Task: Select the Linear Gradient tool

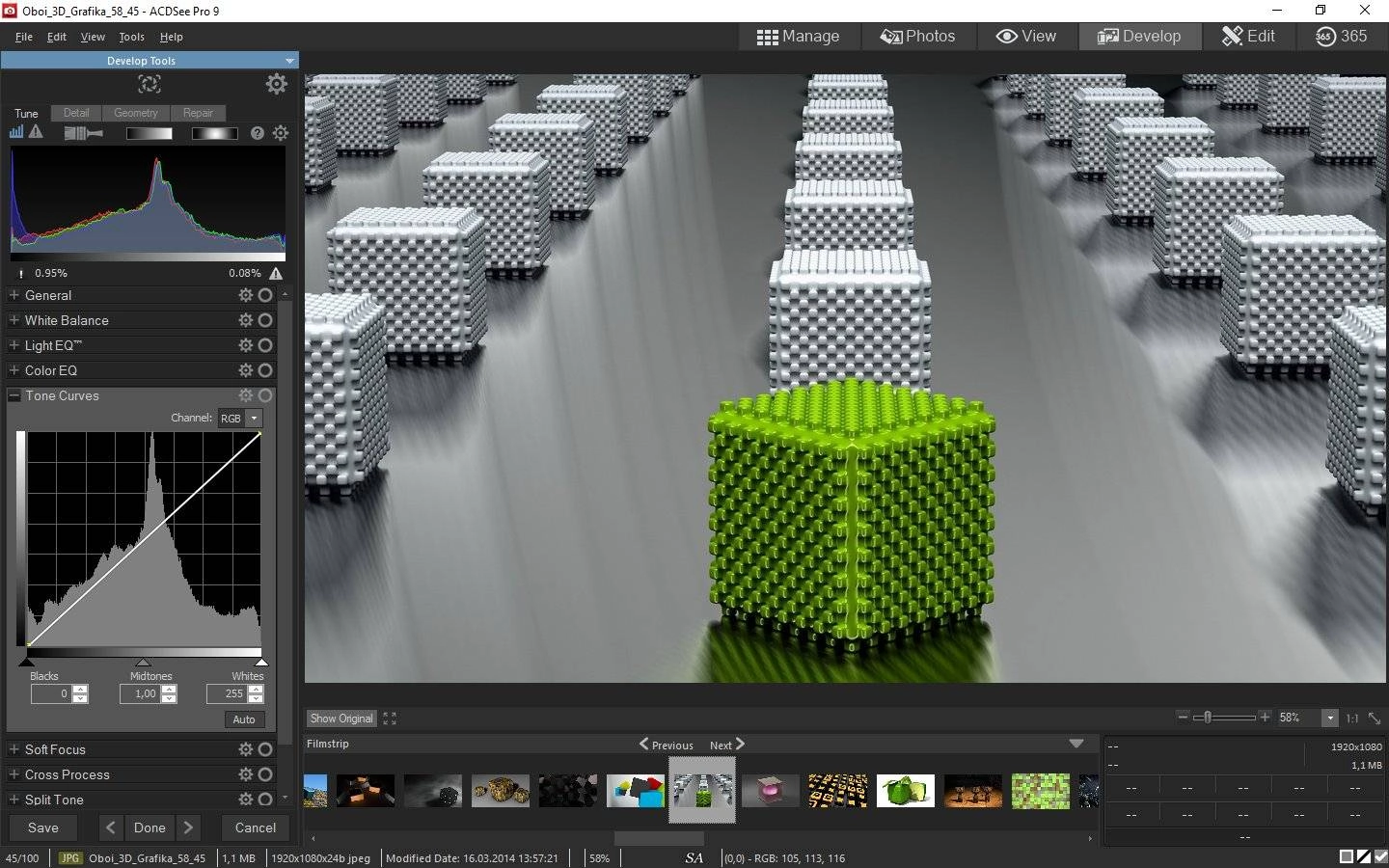Action: (x=150, y=133)
